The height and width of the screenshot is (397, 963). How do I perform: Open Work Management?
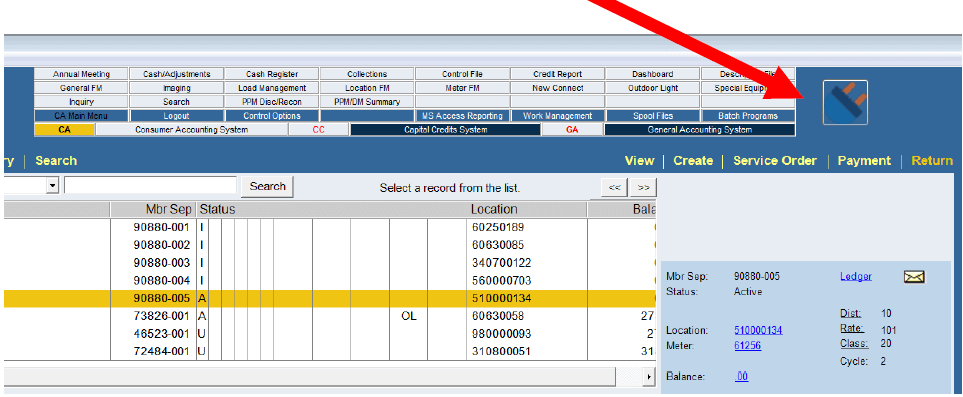[558, 116]
